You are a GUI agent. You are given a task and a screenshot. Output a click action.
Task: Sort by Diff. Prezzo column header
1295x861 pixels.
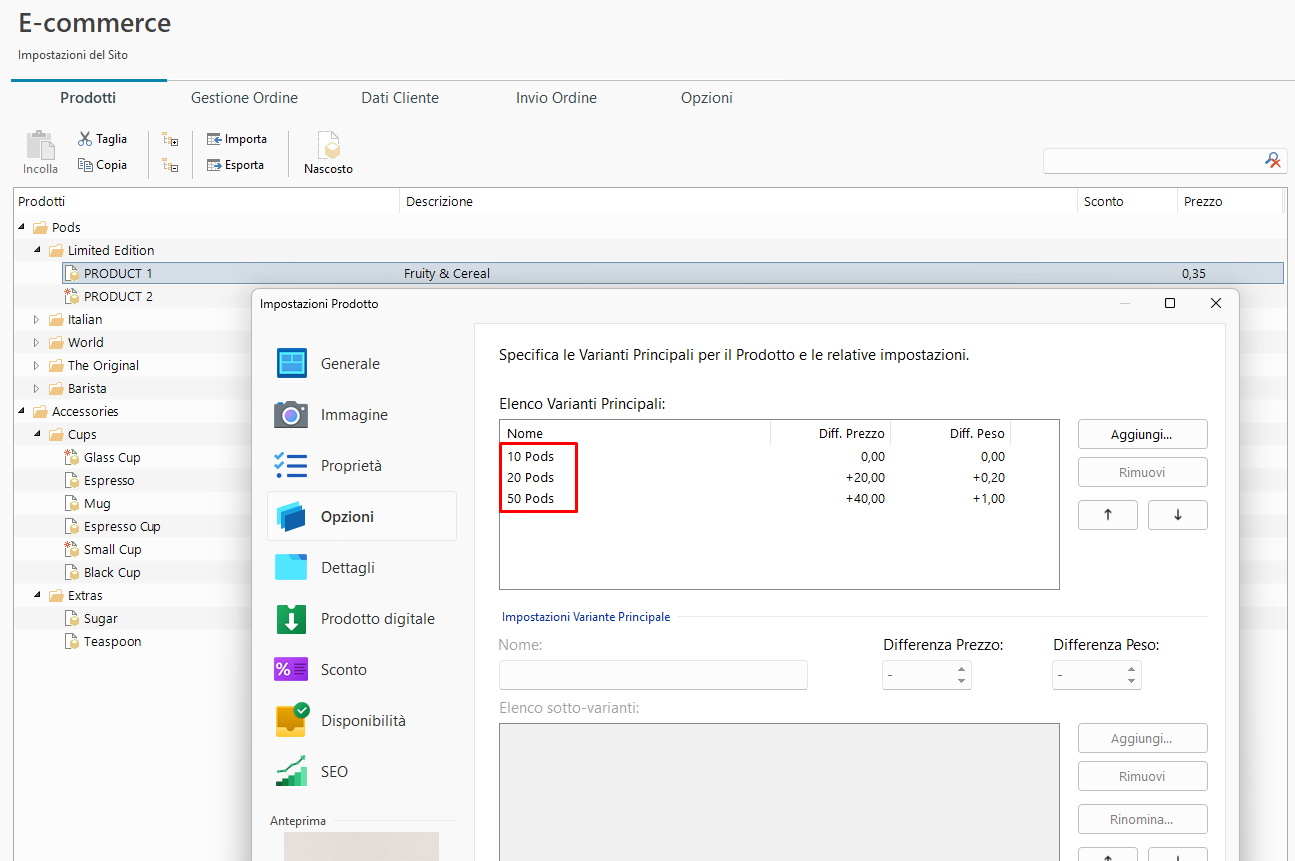[x=830, y=433]
